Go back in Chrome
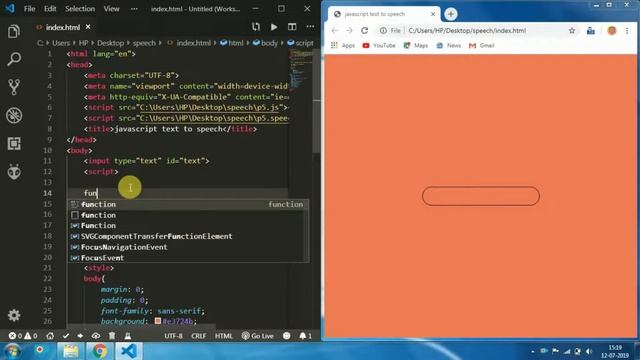Image resolution: width=640 pixels, height=360 pixels. pos(335,31)
